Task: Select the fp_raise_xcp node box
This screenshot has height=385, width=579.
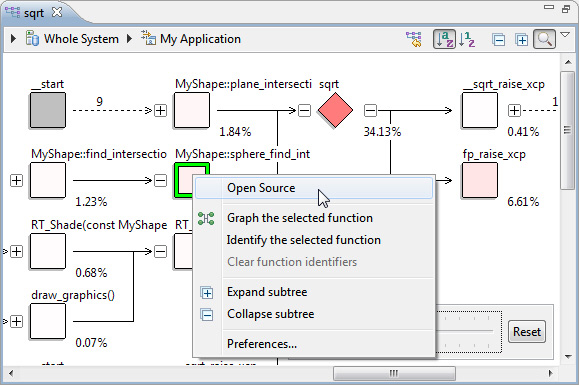Action: click(480, 180)
